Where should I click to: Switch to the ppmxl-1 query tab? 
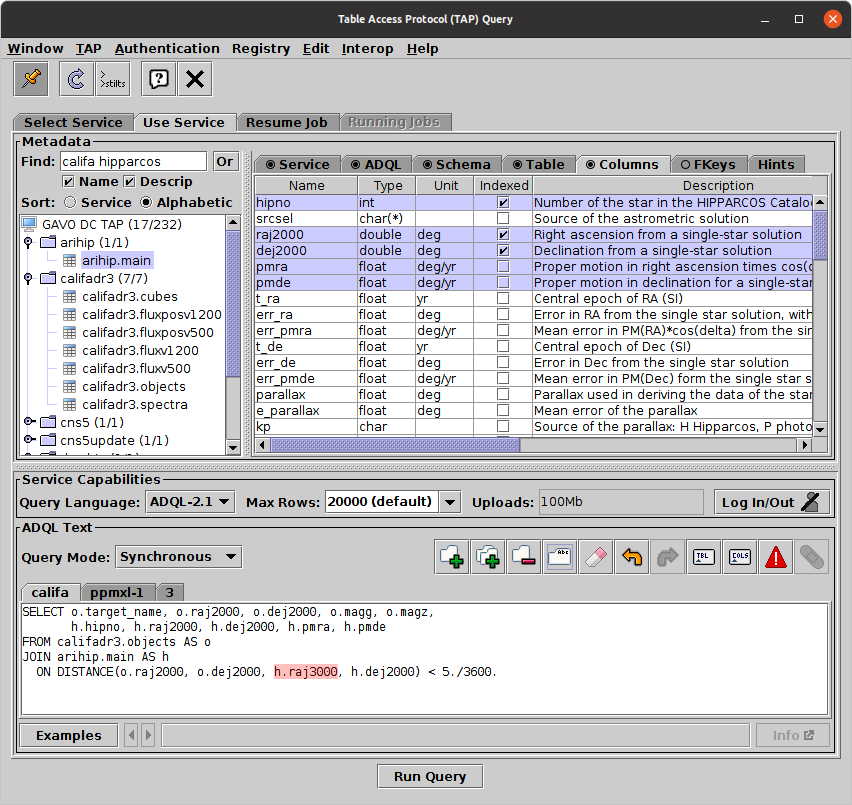tap(117, 592)
